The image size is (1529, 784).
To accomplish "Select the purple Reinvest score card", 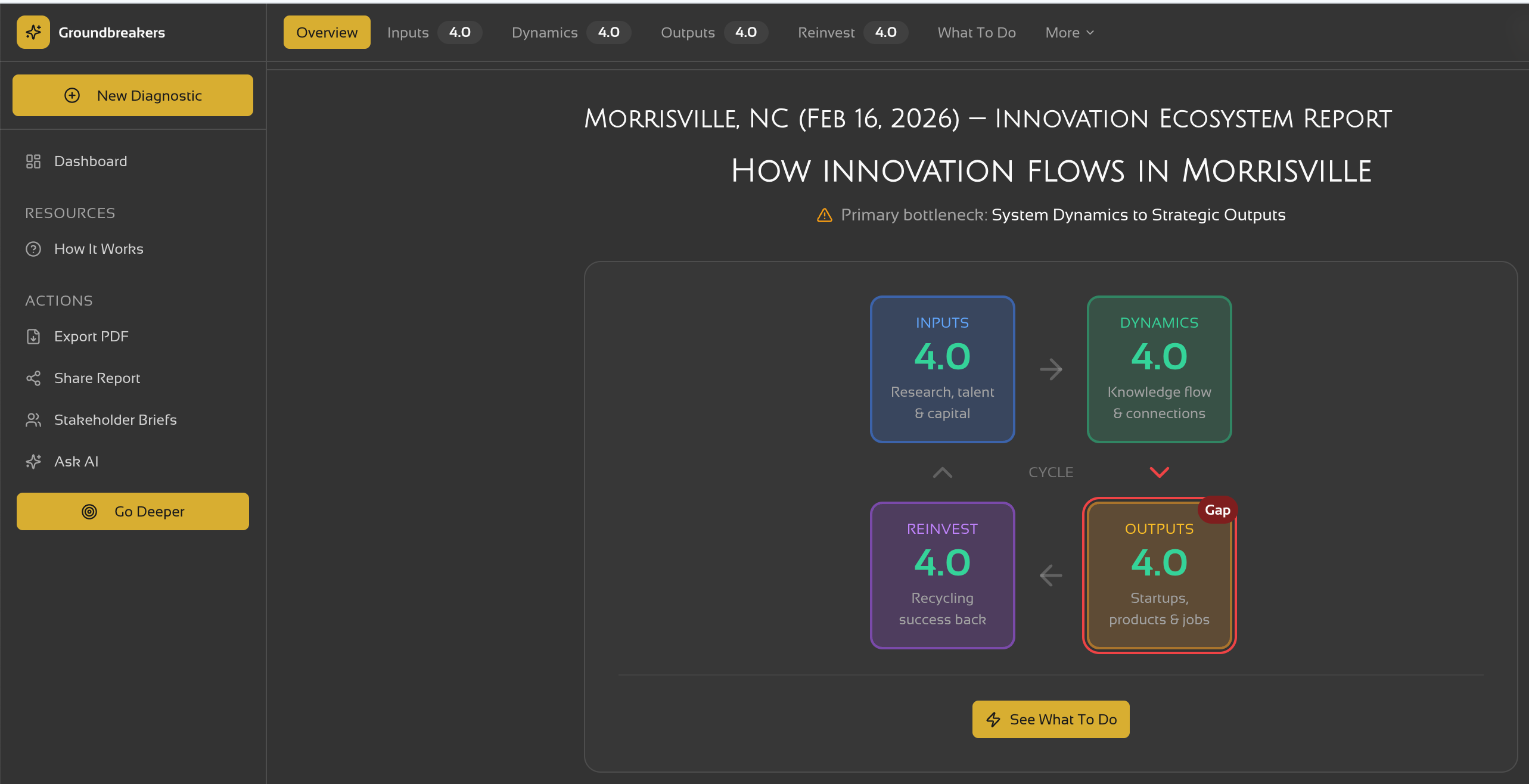I will 942,575.
